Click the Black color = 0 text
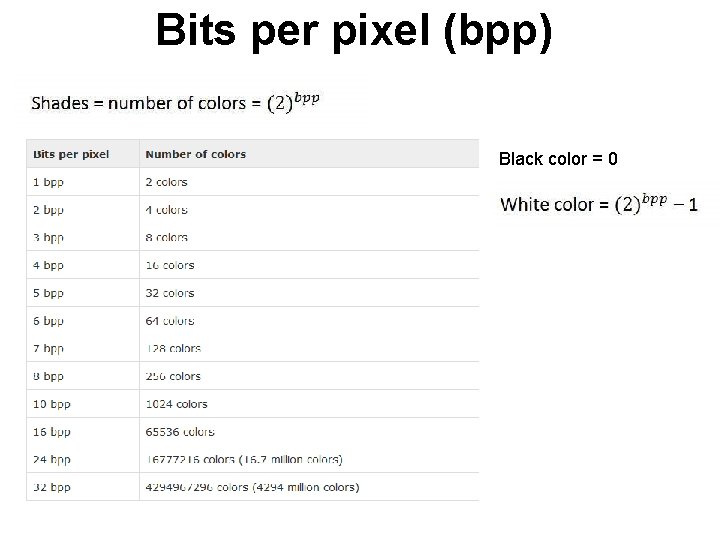Viewport: 720px width, 540px height. click(558, 159)
